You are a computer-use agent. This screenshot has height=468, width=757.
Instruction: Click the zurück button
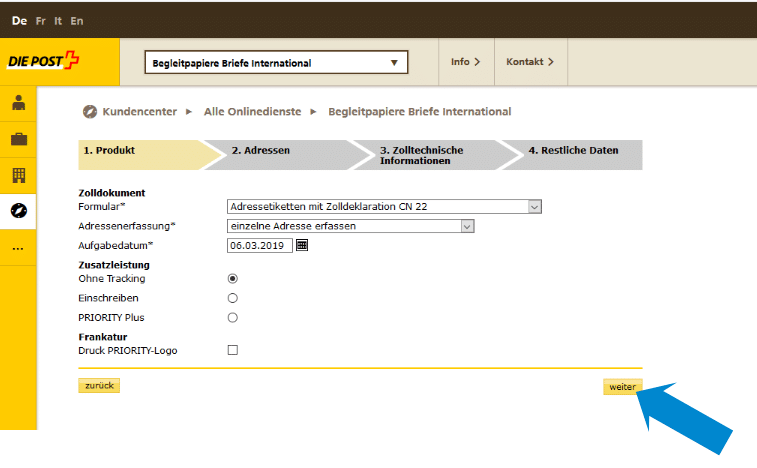point(98,386)
